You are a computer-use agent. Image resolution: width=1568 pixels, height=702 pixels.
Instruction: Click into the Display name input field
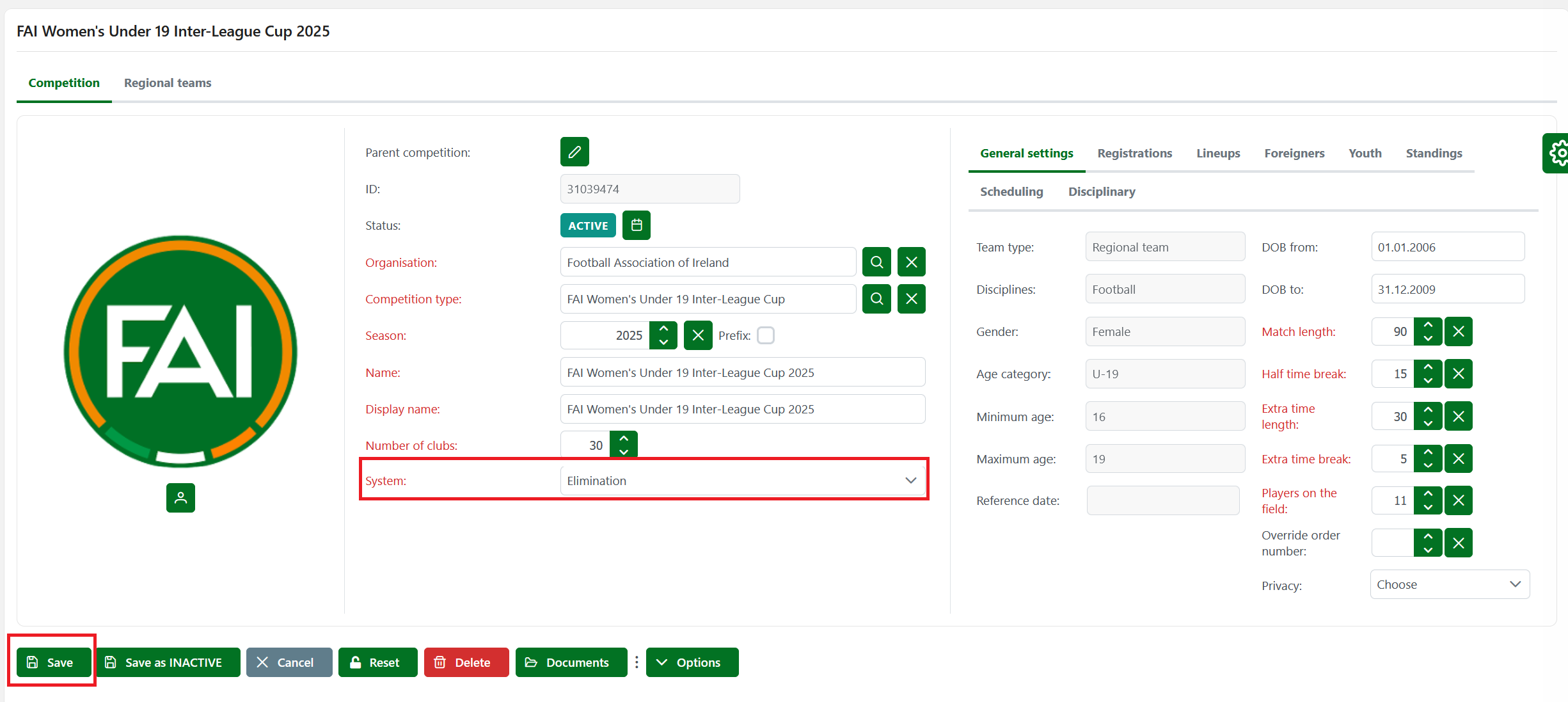pyautogui.click(x=742, y=409)
